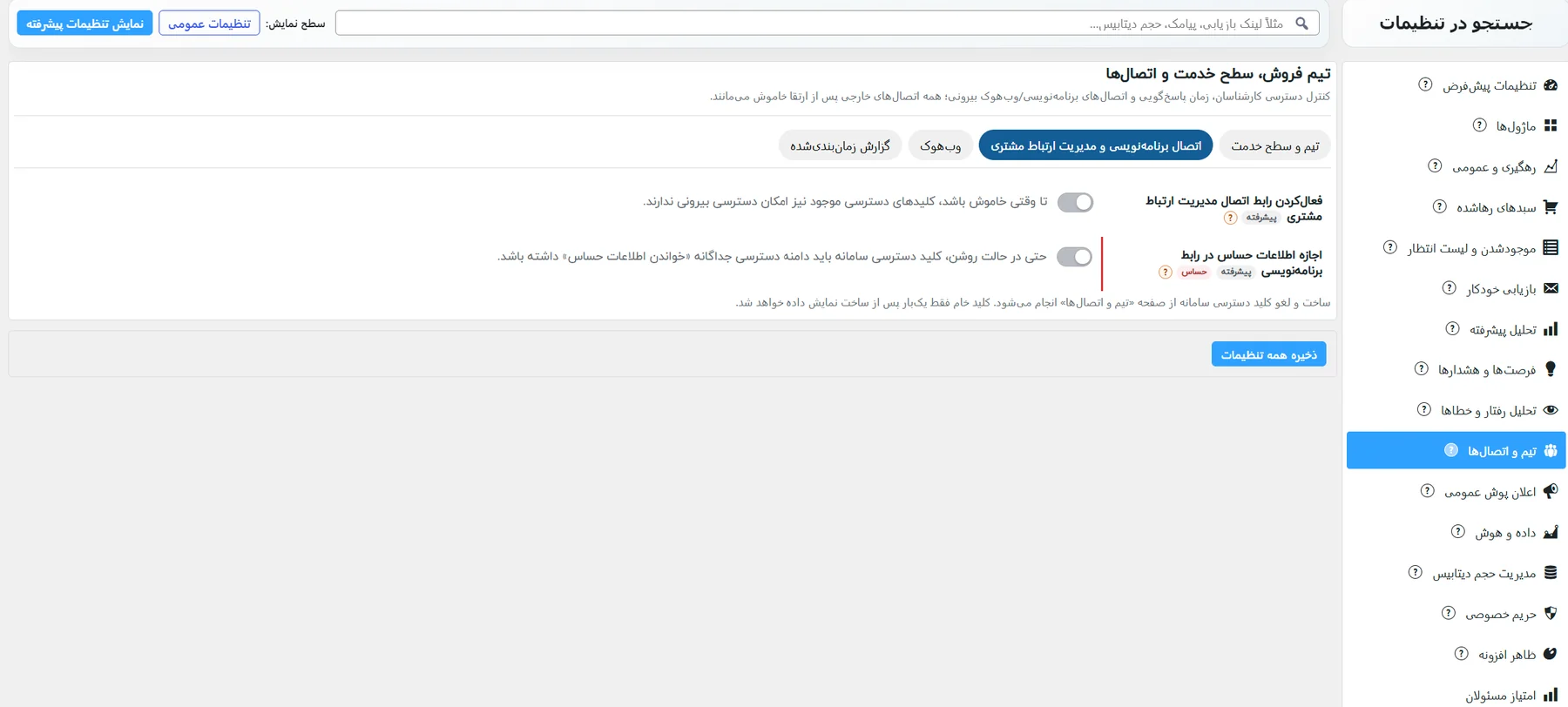Click the group icon in تیم و اتصال‌ها

click(x=1551, y=451)
